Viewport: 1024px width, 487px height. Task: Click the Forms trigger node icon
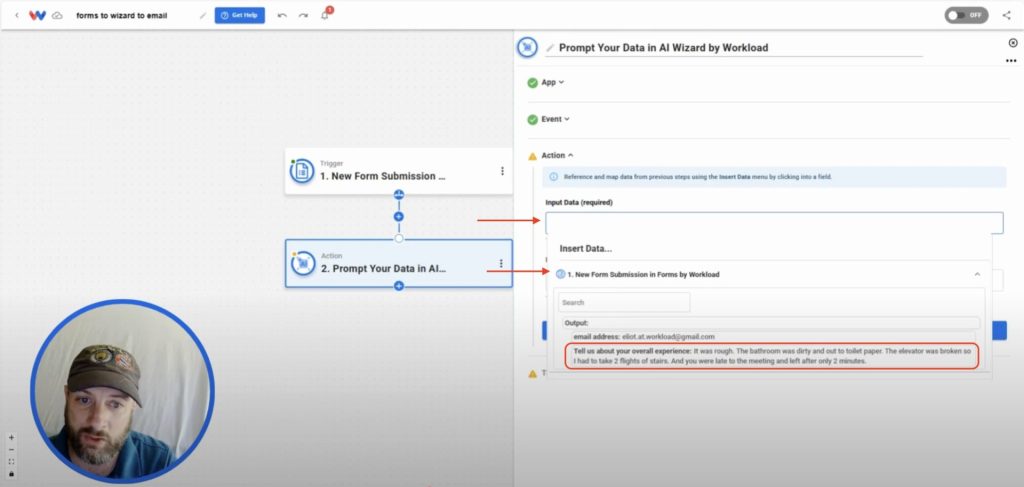pyautogui.click(x=302, y=171)
